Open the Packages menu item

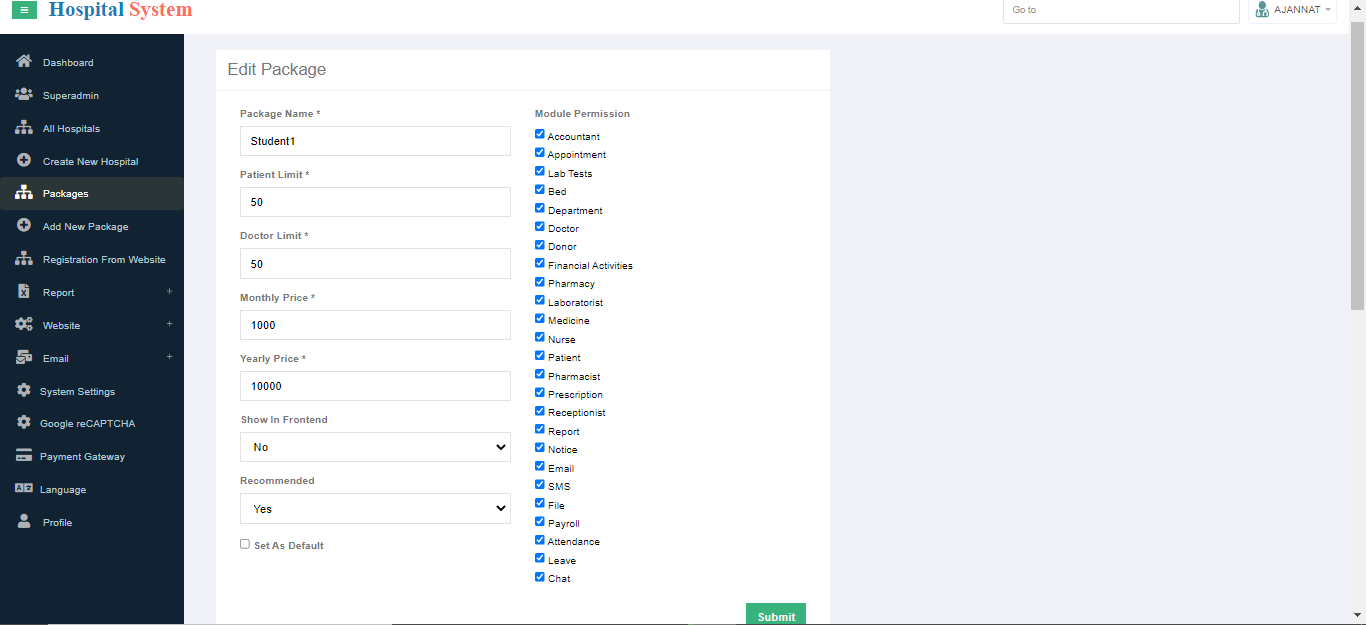65,194
